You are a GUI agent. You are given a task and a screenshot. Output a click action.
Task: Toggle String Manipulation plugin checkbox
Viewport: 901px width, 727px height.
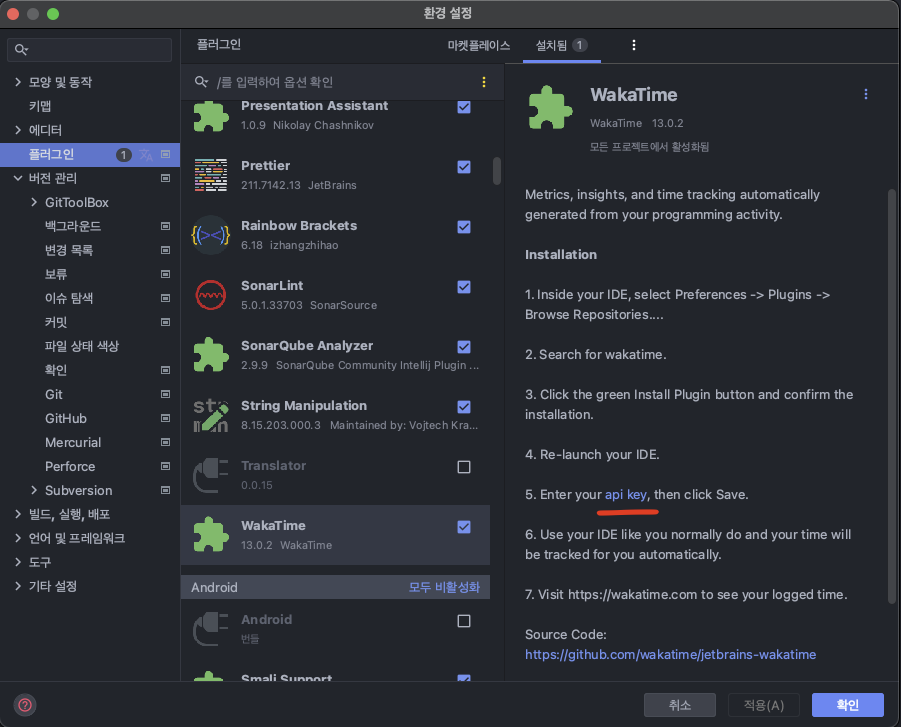[x=464, y=407]
